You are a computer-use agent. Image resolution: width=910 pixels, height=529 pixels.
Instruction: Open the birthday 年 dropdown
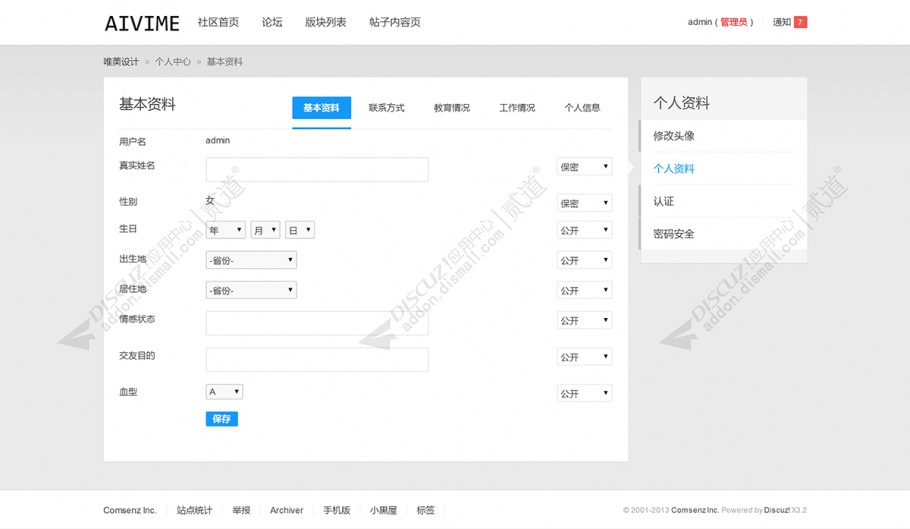226,230
